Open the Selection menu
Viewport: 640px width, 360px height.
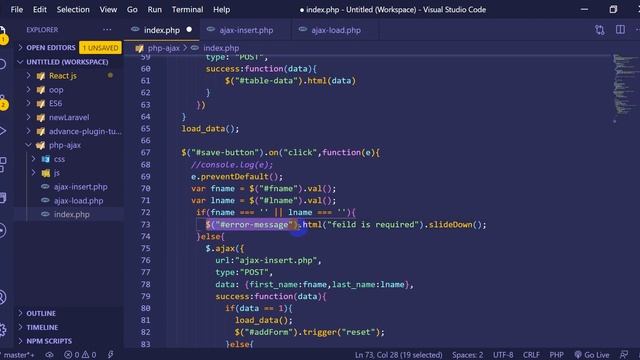(x=73, y=9)
